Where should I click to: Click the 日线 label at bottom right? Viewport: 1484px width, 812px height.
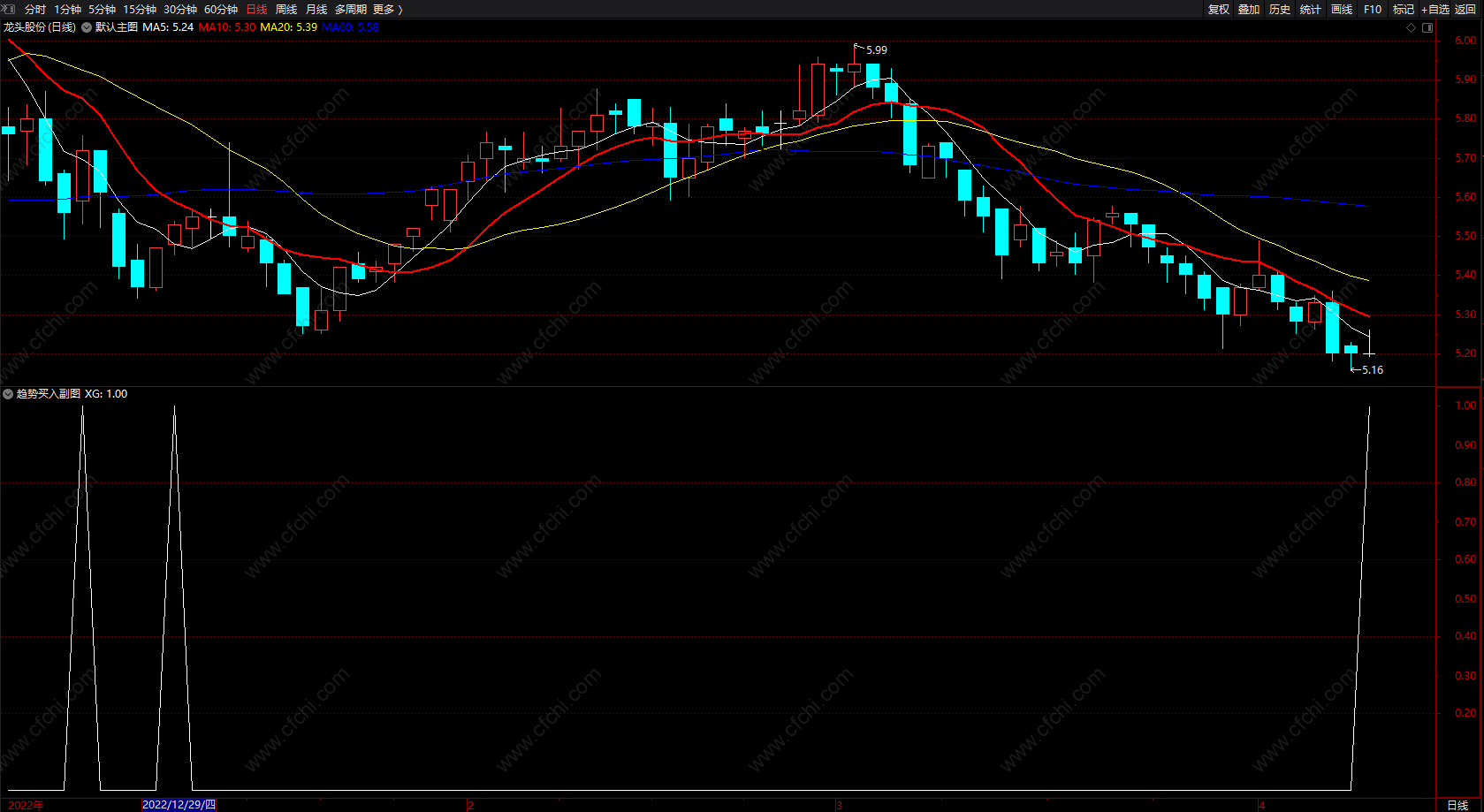coord(1457,805)
